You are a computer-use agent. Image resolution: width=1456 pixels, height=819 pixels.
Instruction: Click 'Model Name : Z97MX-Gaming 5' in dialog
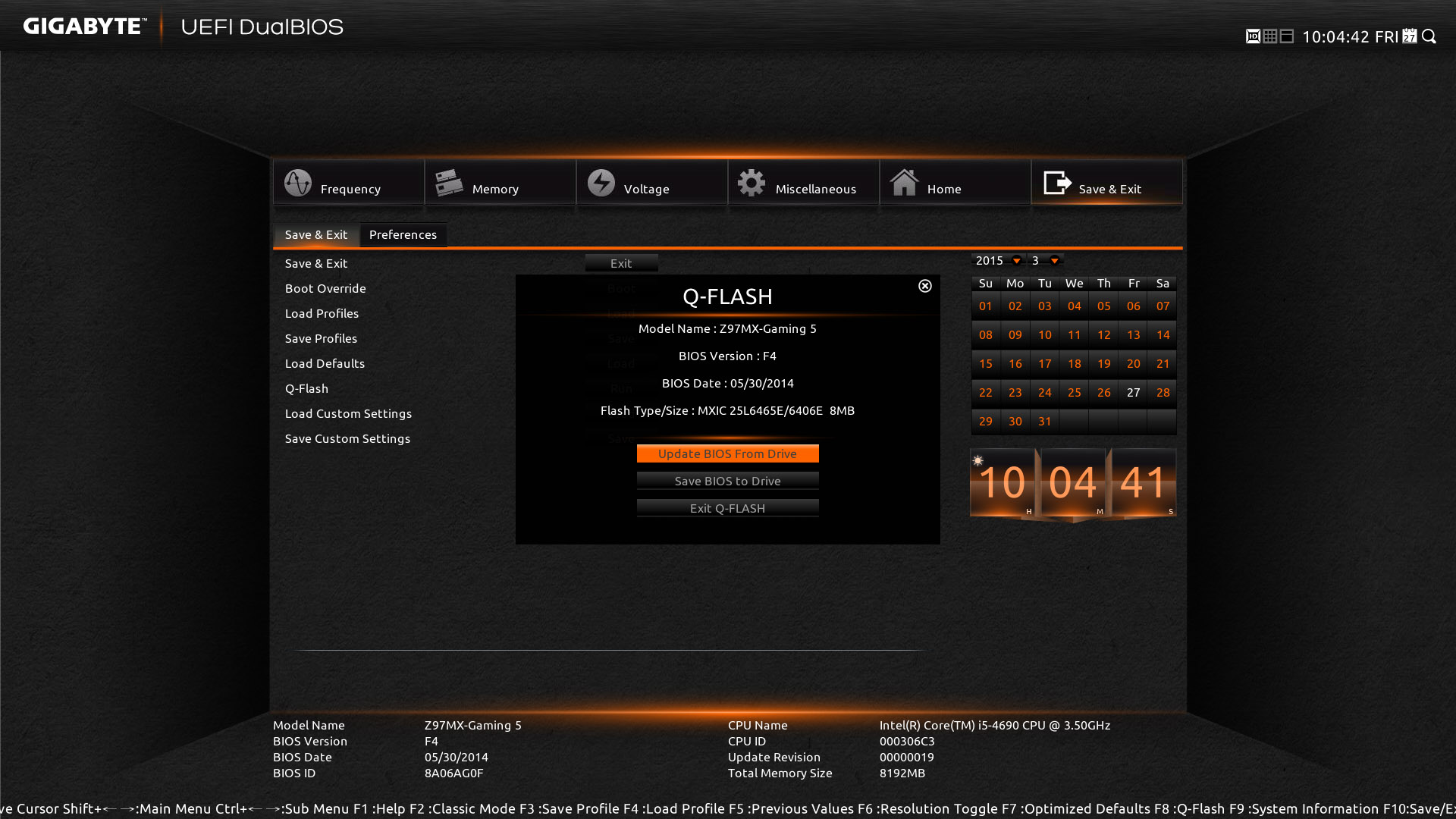coord(728,328)
